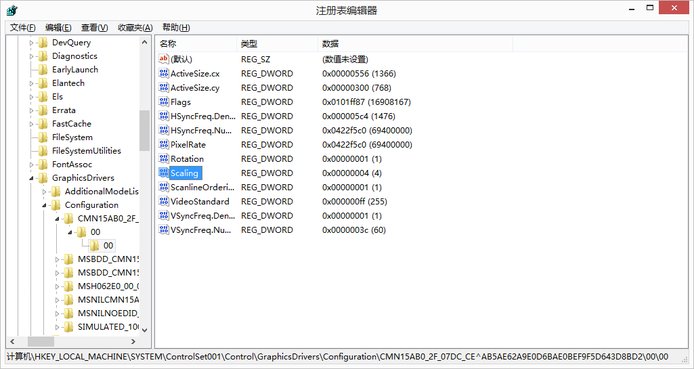Click the tree's horizontal scrollbar left arrow
Screen dimensions: 694x369
12,341
